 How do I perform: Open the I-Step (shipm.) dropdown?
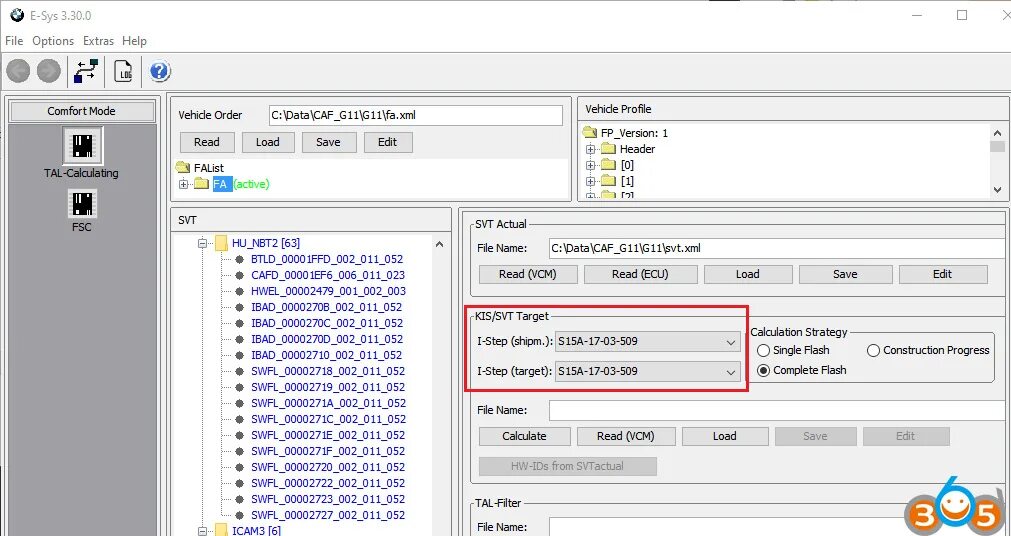pos(647,342)
